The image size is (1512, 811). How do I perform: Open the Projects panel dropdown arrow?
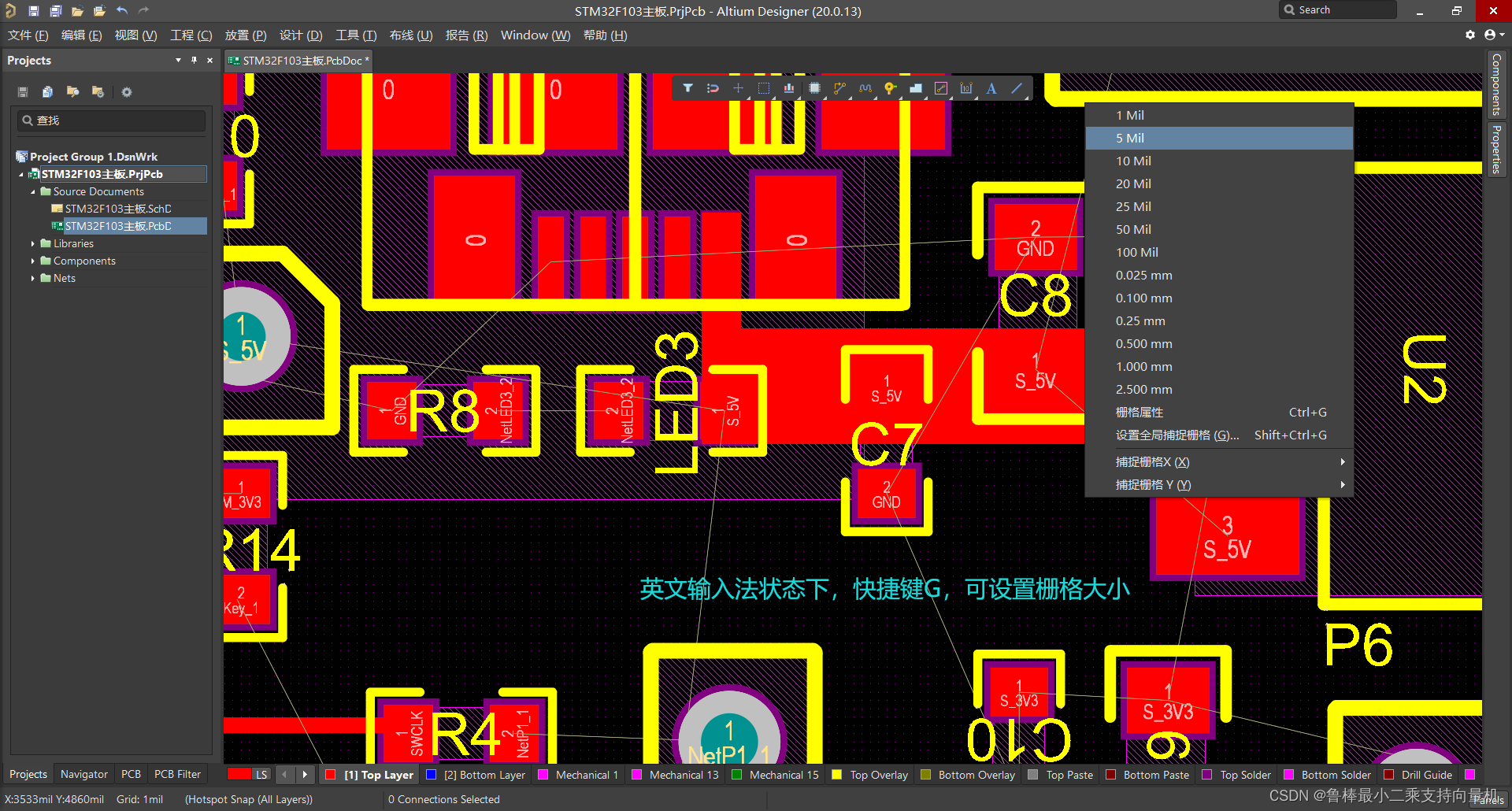(178, 60)
